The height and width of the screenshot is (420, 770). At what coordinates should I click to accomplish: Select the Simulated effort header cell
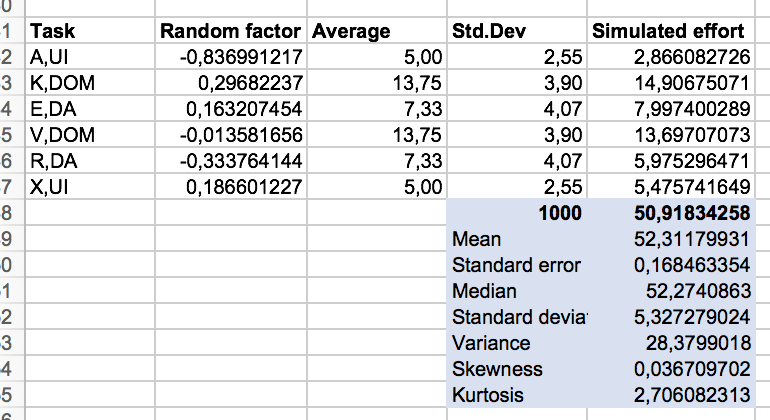click(x=671, y=31)
